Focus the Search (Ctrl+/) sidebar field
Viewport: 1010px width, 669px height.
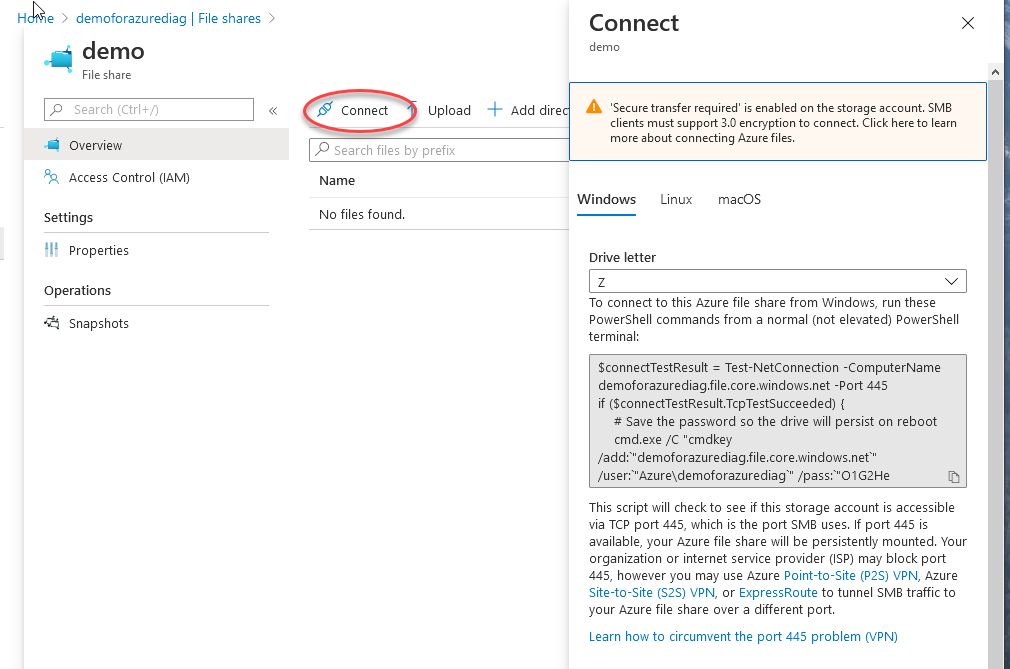click(x=149, y=109)
